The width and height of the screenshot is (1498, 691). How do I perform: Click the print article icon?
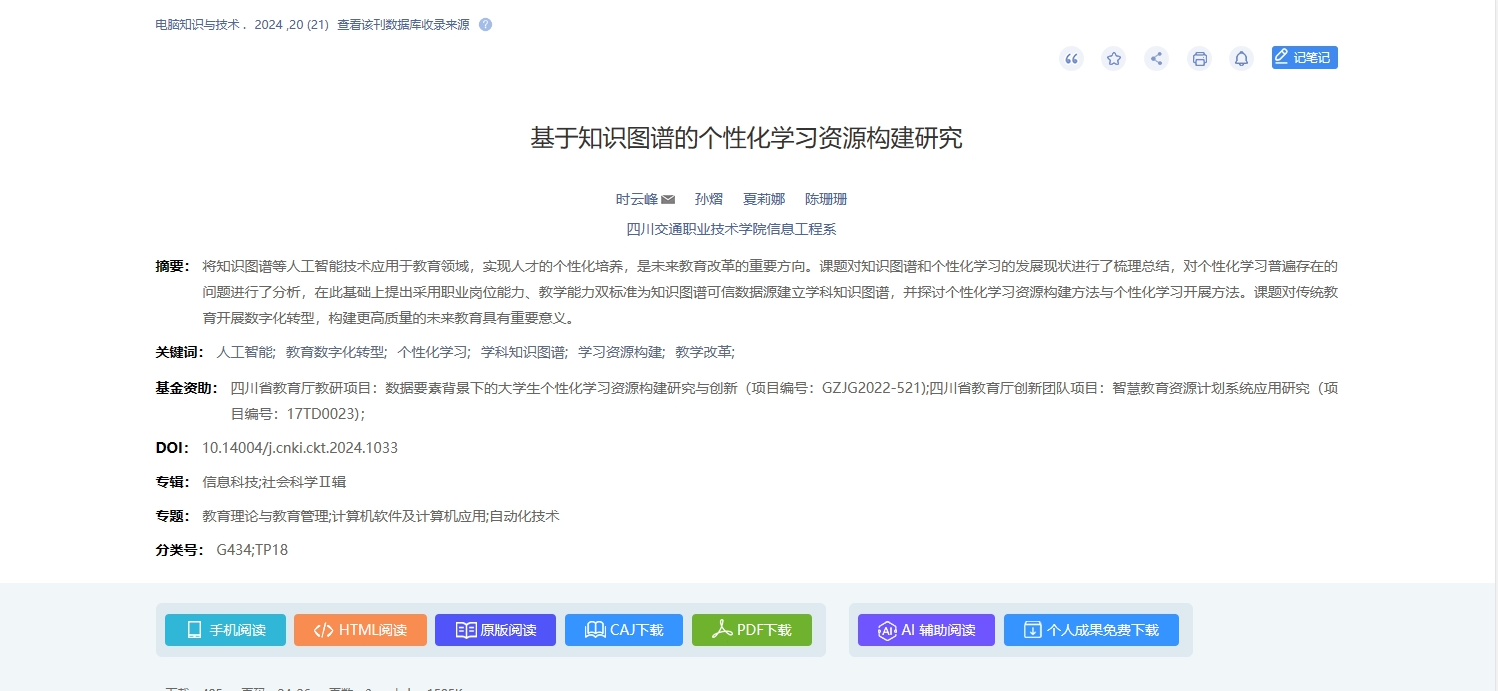(x=1199, y=59)
